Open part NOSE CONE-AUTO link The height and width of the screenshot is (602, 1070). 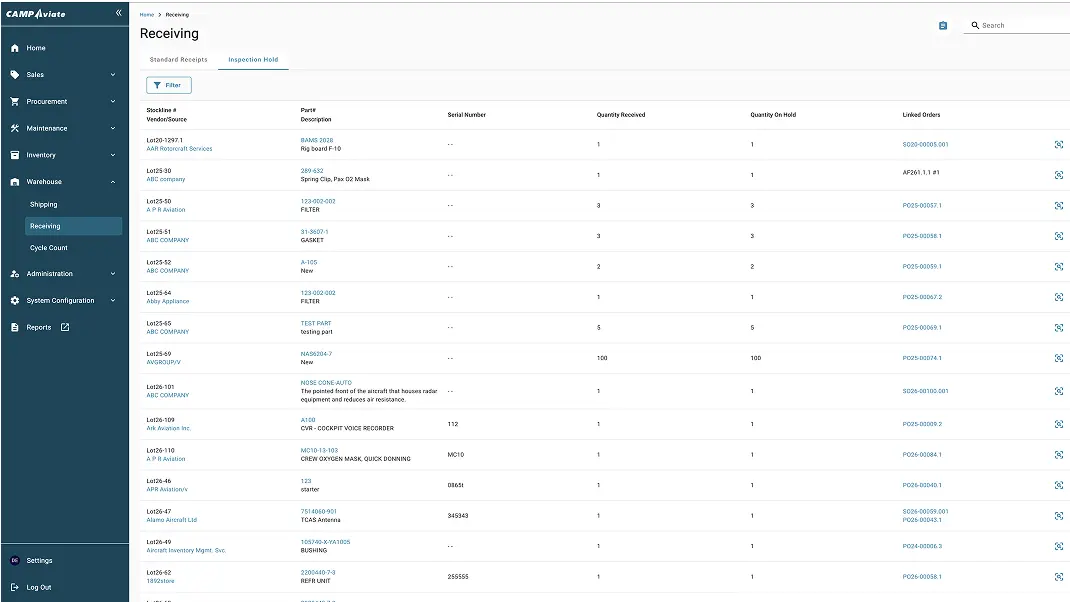pyautogui.click(x=326, y=383)
